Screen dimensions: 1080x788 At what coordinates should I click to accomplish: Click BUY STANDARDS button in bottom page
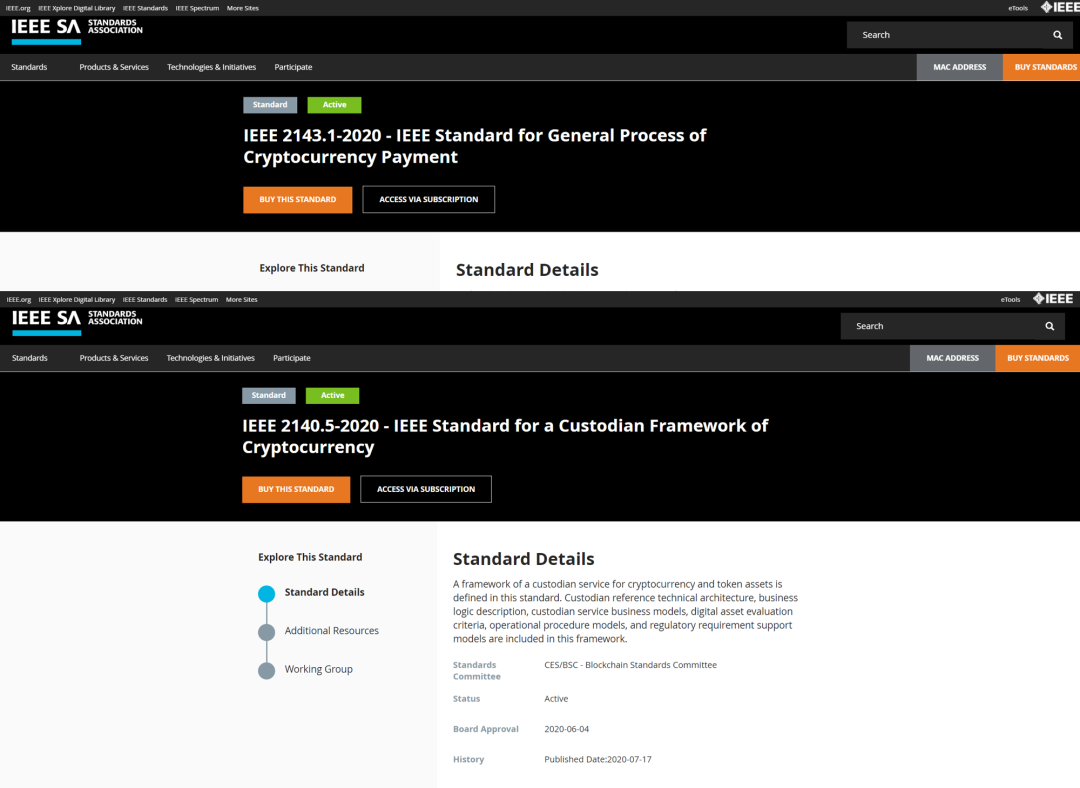tap(1037, 358)
